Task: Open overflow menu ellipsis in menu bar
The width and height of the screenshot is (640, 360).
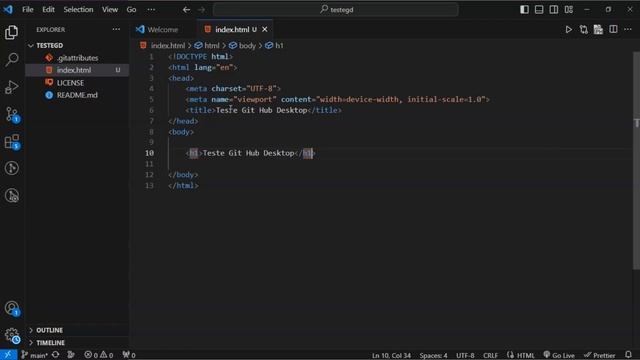Action: point(151,9)
